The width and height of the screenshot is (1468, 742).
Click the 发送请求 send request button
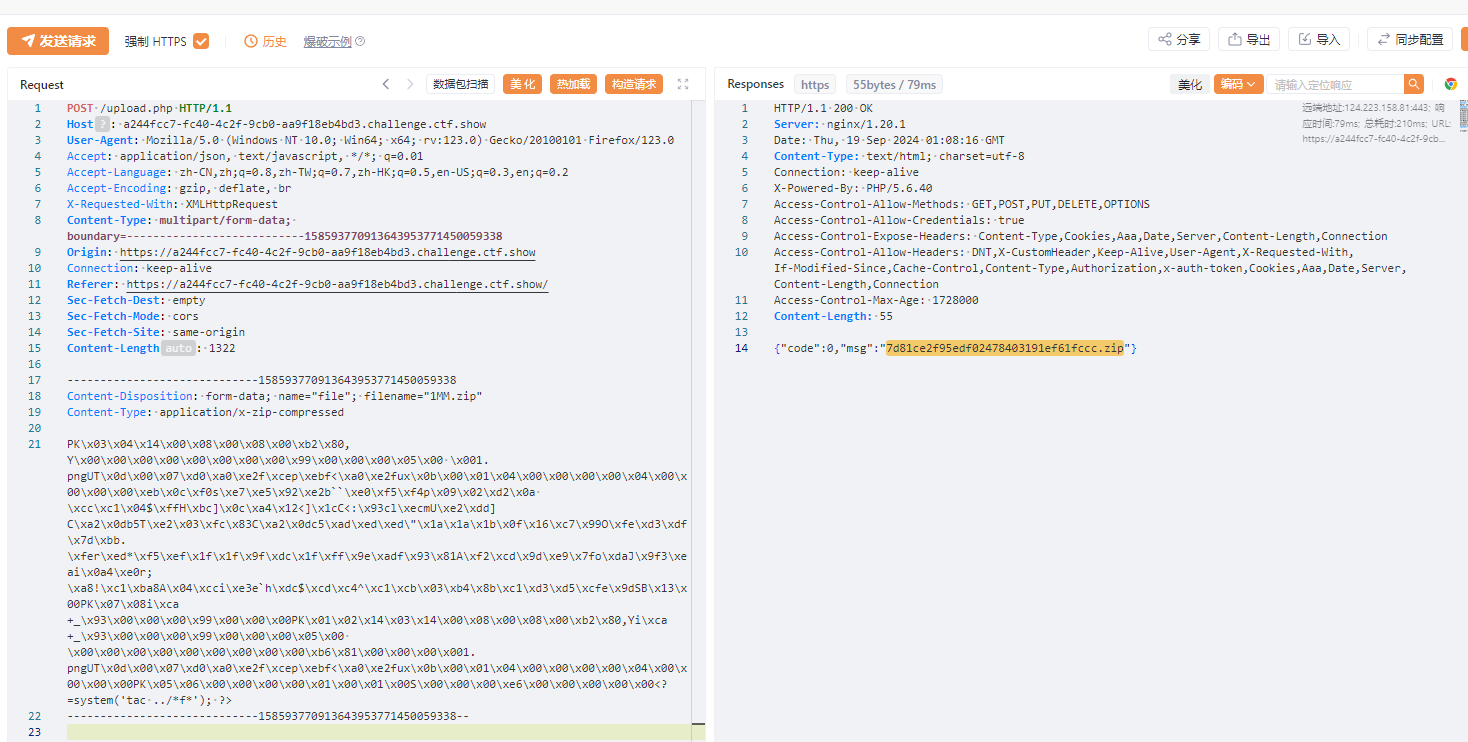tap(58, 41)
